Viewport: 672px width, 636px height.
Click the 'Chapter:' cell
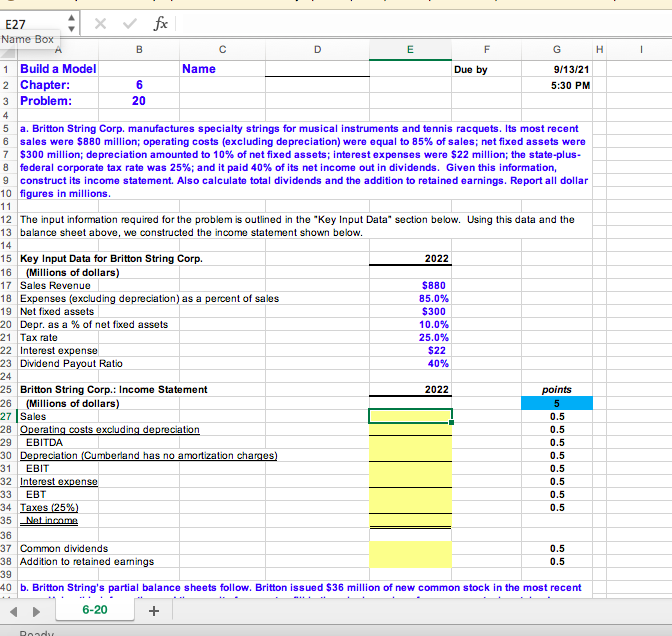[58, 85]
